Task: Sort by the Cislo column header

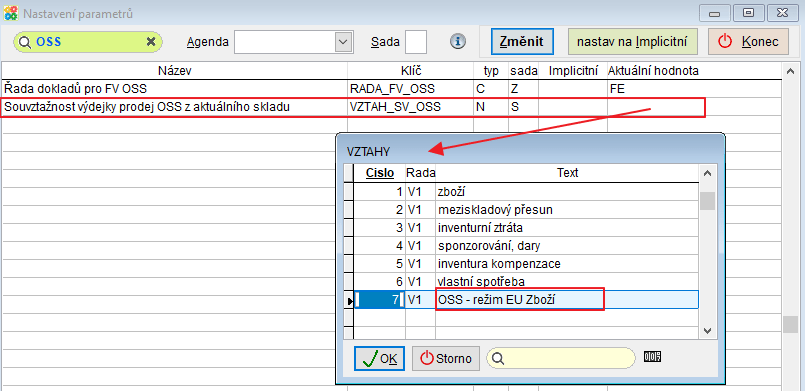Action: tap(379, 173)
